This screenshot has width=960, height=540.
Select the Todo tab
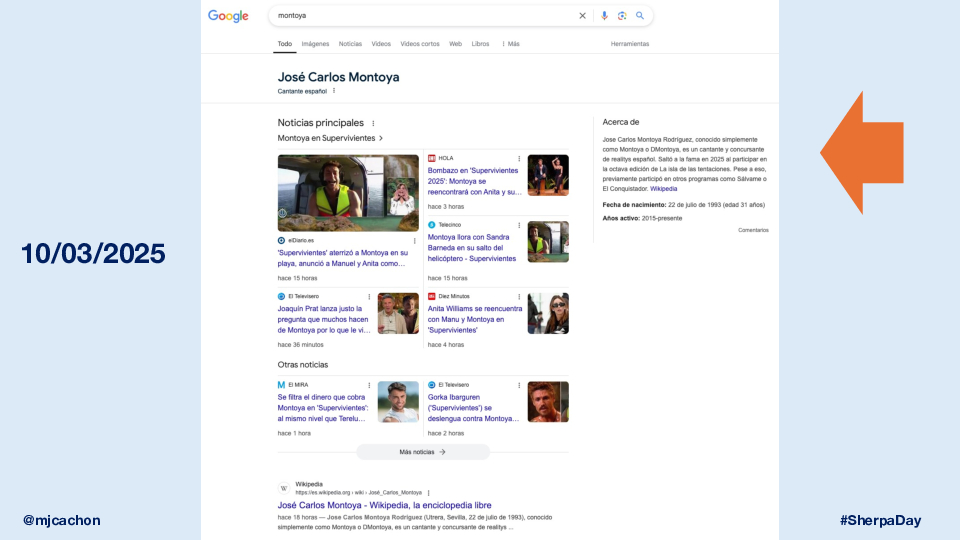click(285, 44)
